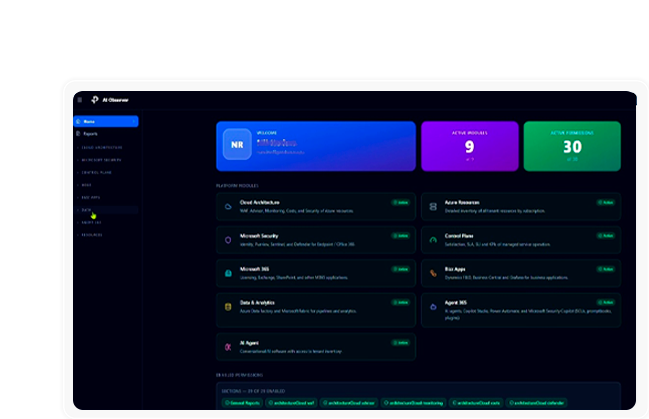The image size is (649, 419).
Task: Click Active badge on Agent 365 card
Action: click(606, 302)
